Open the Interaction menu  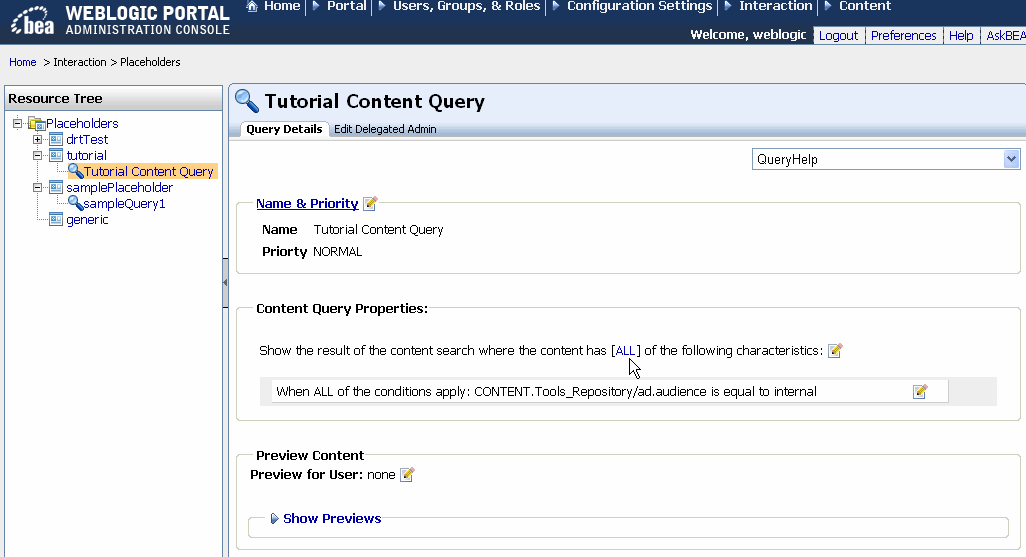coord(775,6)
